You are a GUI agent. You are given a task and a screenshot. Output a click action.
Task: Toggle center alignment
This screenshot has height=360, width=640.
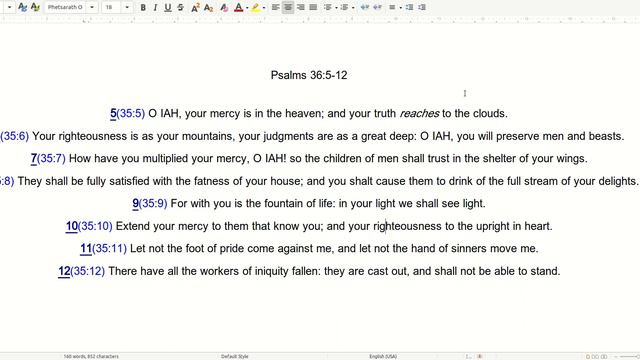coord(288,7)
